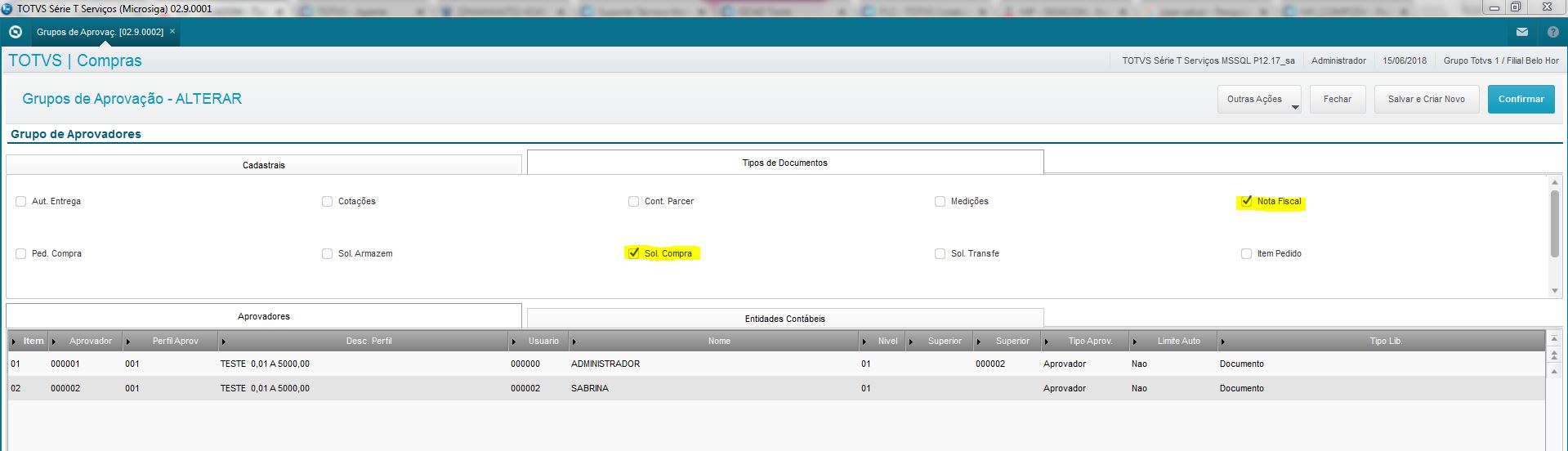The height and width of the screenshot is (451, 1568).
Task: Uncheck the Sol. Compra checkbox
Action: [634, 253]
